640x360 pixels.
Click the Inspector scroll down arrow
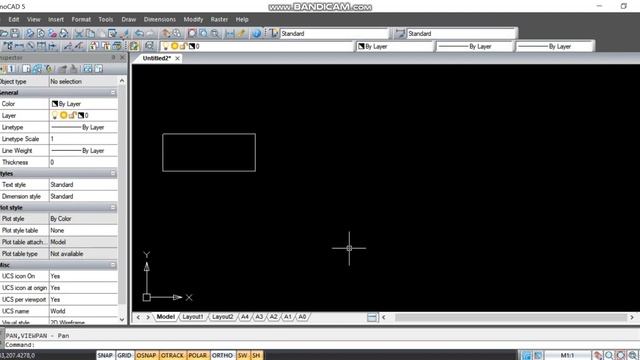(x=122, y=320)
